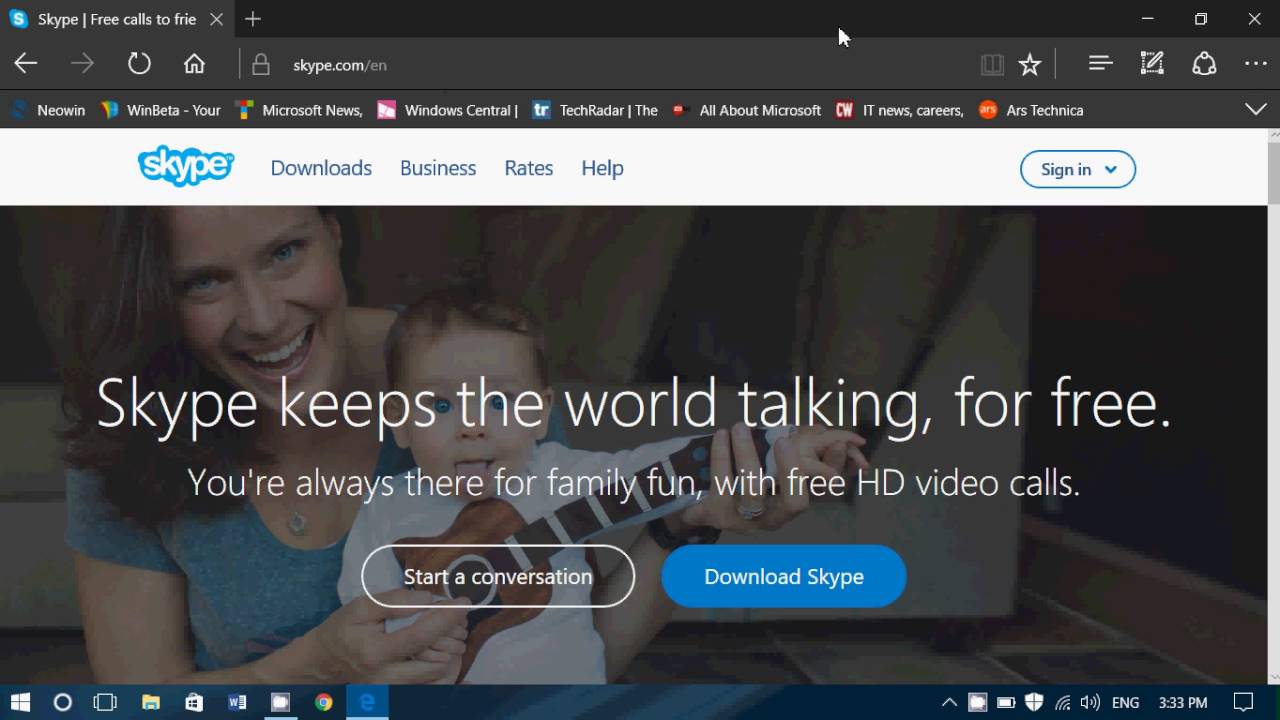Open the Neowin favorite
The image size is (1280, 720).
48,110
